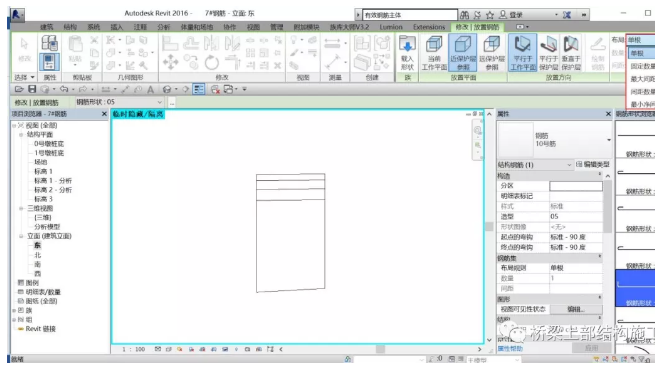Click the 当前工作平面 icon
Screen dimensions: 662x370
tap(434, 53)
